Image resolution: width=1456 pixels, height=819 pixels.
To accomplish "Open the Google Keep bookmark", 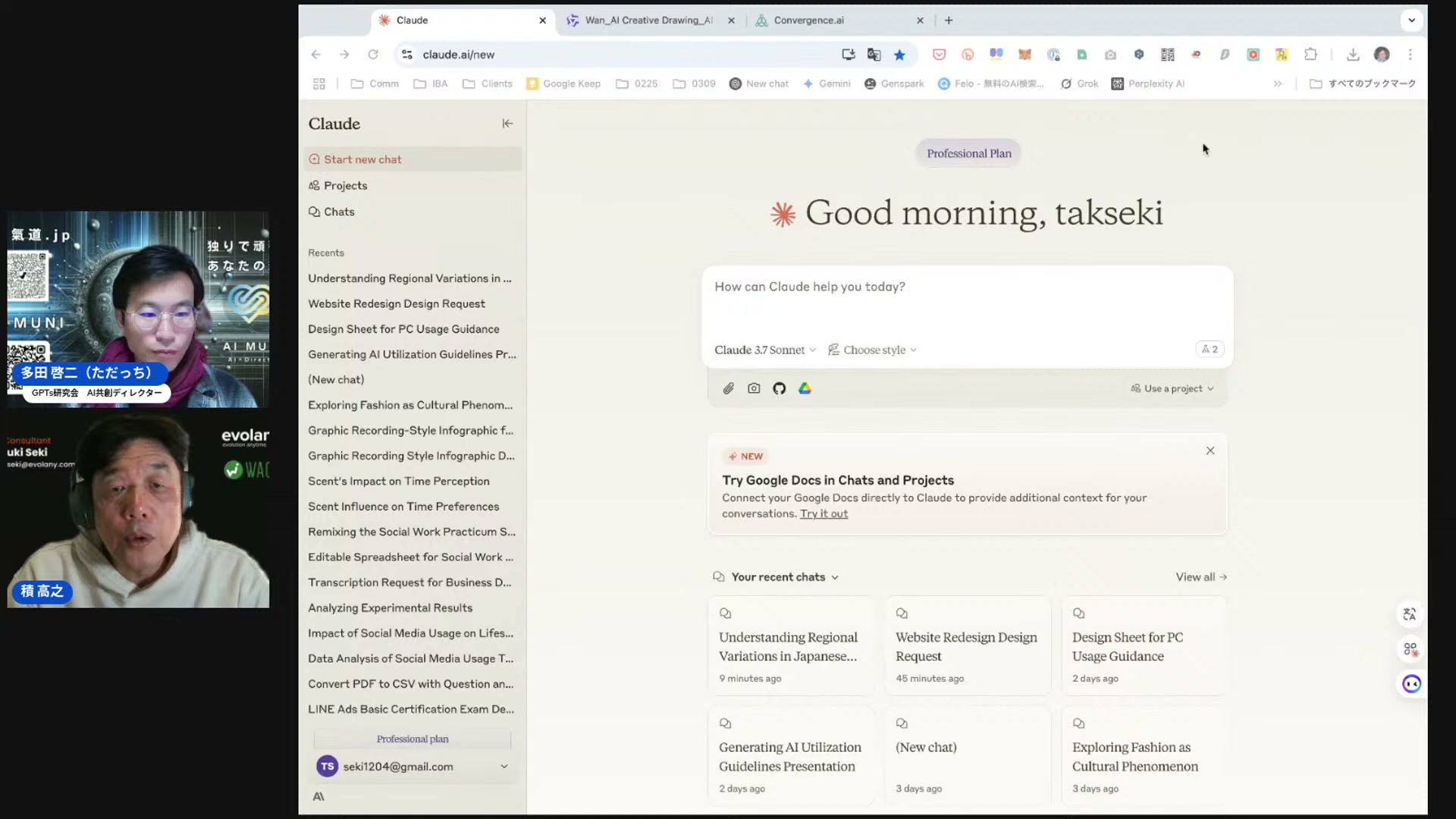I will pos(563,83).
